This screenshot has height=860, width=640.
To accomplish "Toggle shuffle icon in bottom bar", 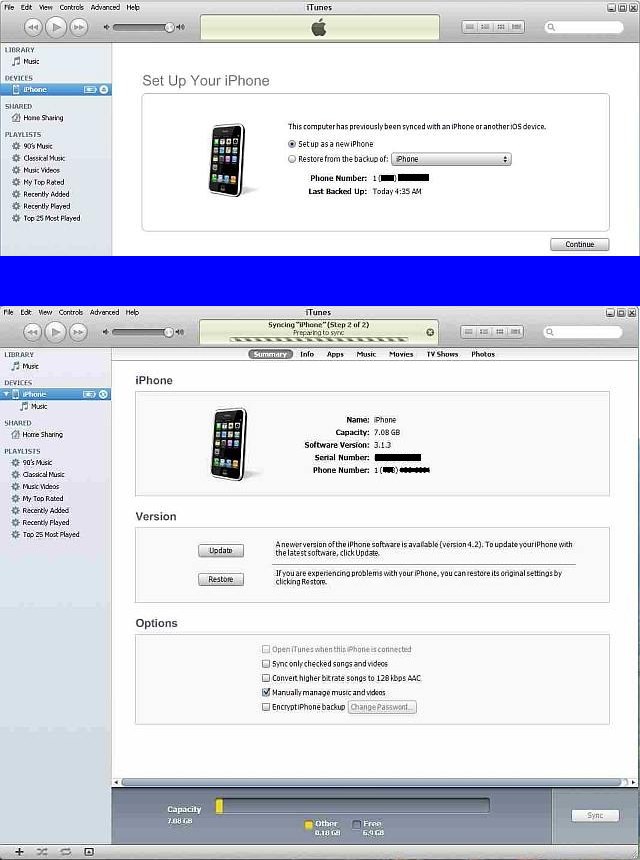I will [42, 852].
